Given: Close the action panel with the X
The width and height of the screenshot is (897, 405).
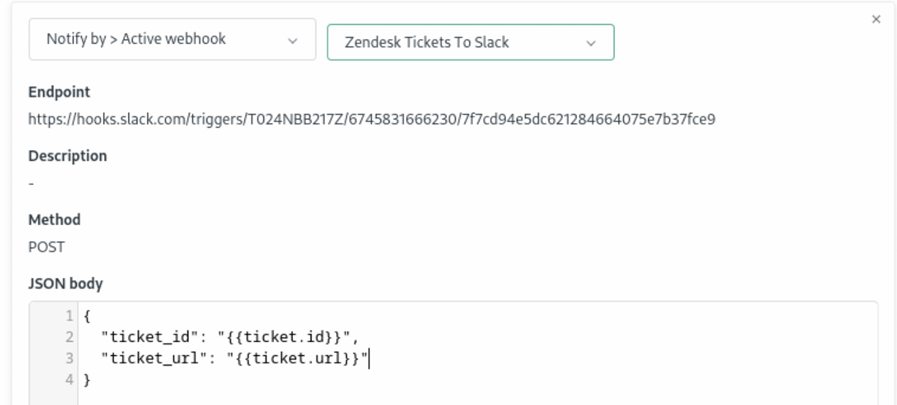Looking at the screenshot, I should pos(876,20).
